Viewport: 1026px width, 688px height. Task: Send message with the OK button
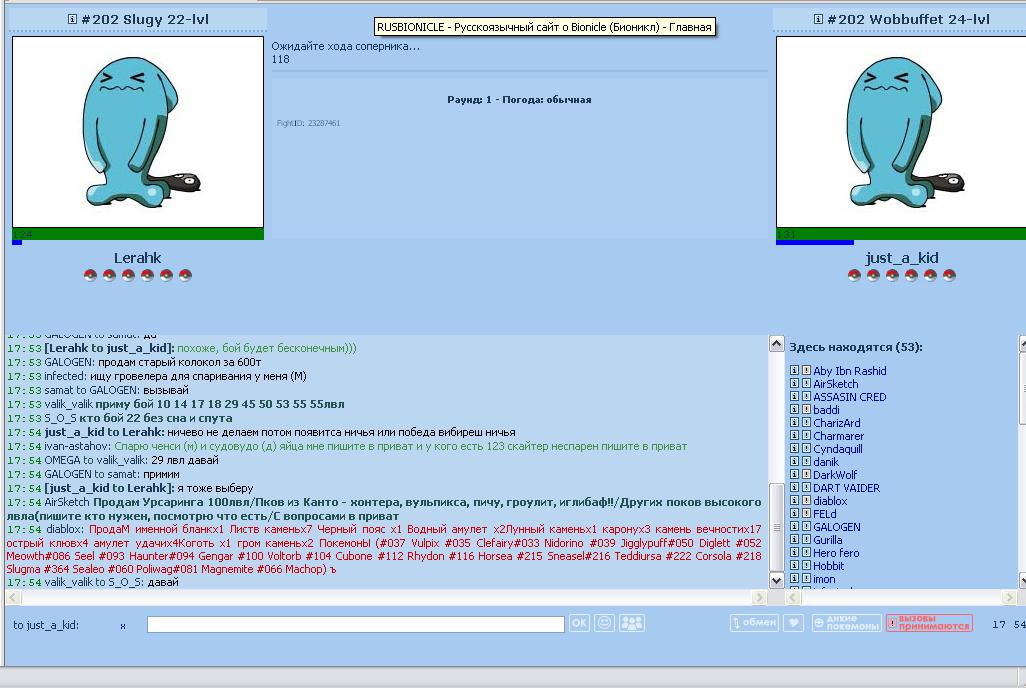(x=579, y=623)
